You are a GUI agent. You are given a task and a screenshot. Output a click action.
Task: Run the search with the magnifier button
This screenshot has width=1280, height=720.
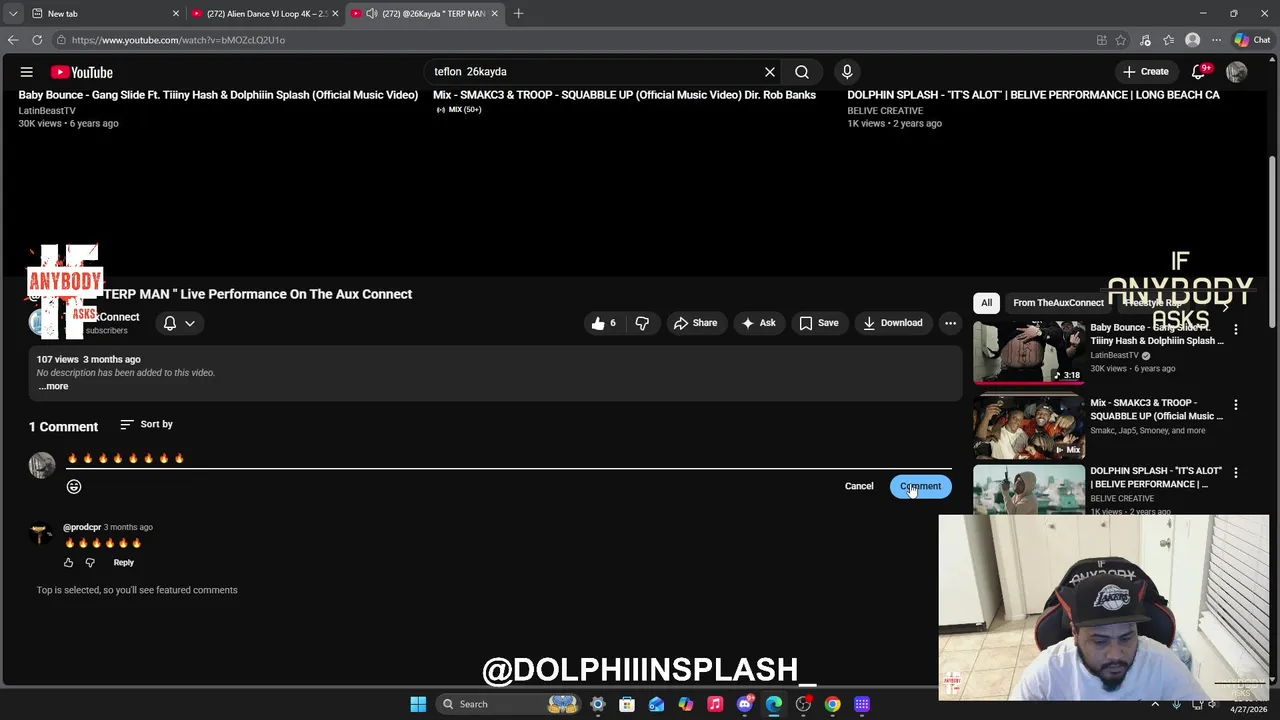point(802,72)
